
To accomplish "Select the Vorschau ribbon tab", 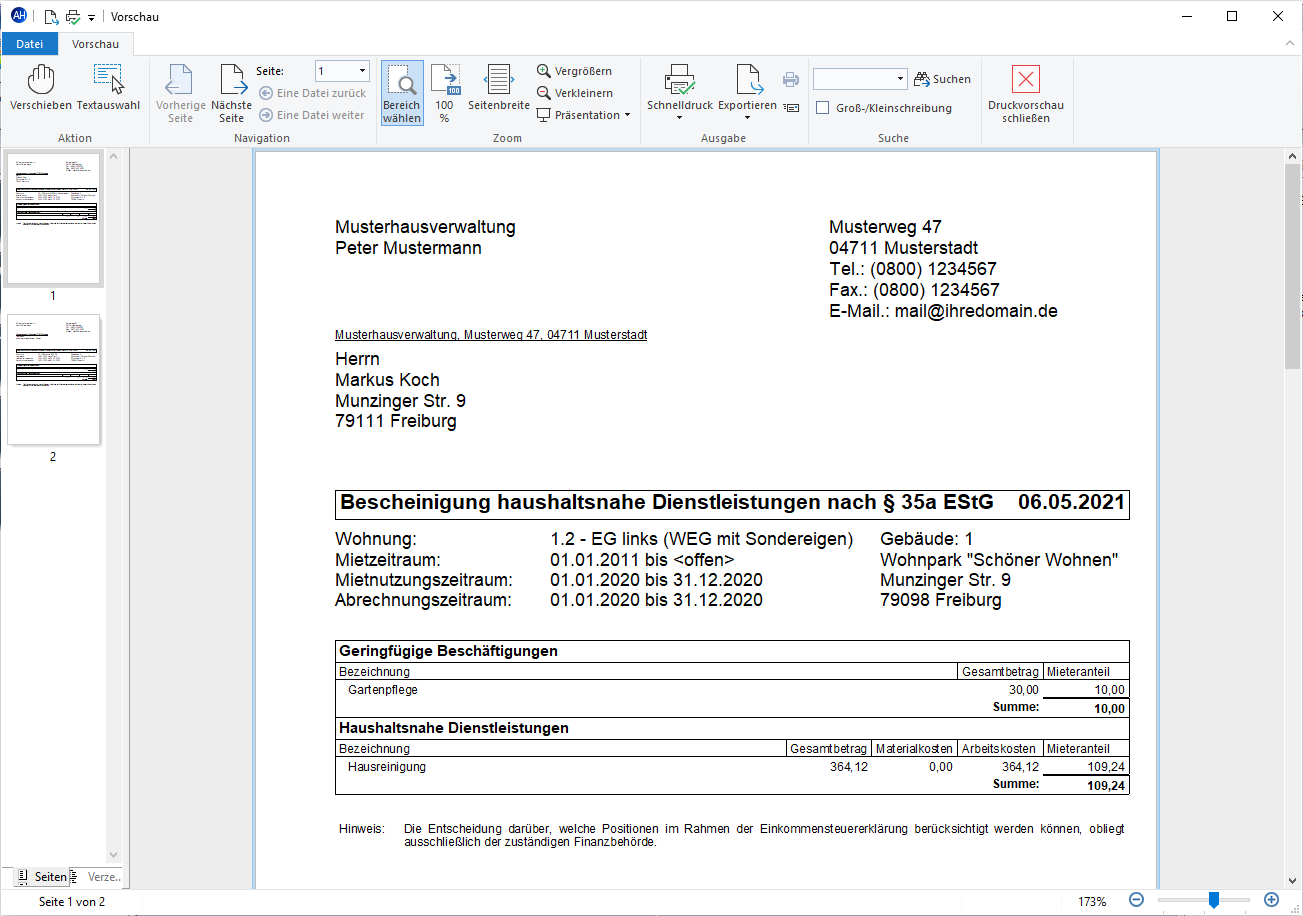I will tap(96, 44).
